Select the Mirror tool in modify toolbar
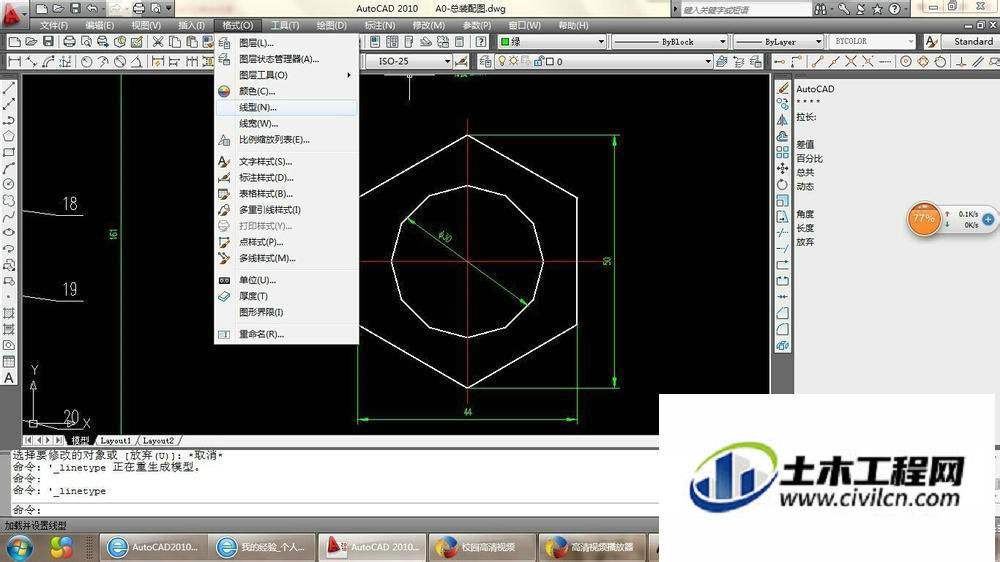Screen dimensions: 1000x562 (x=783, y=120)
